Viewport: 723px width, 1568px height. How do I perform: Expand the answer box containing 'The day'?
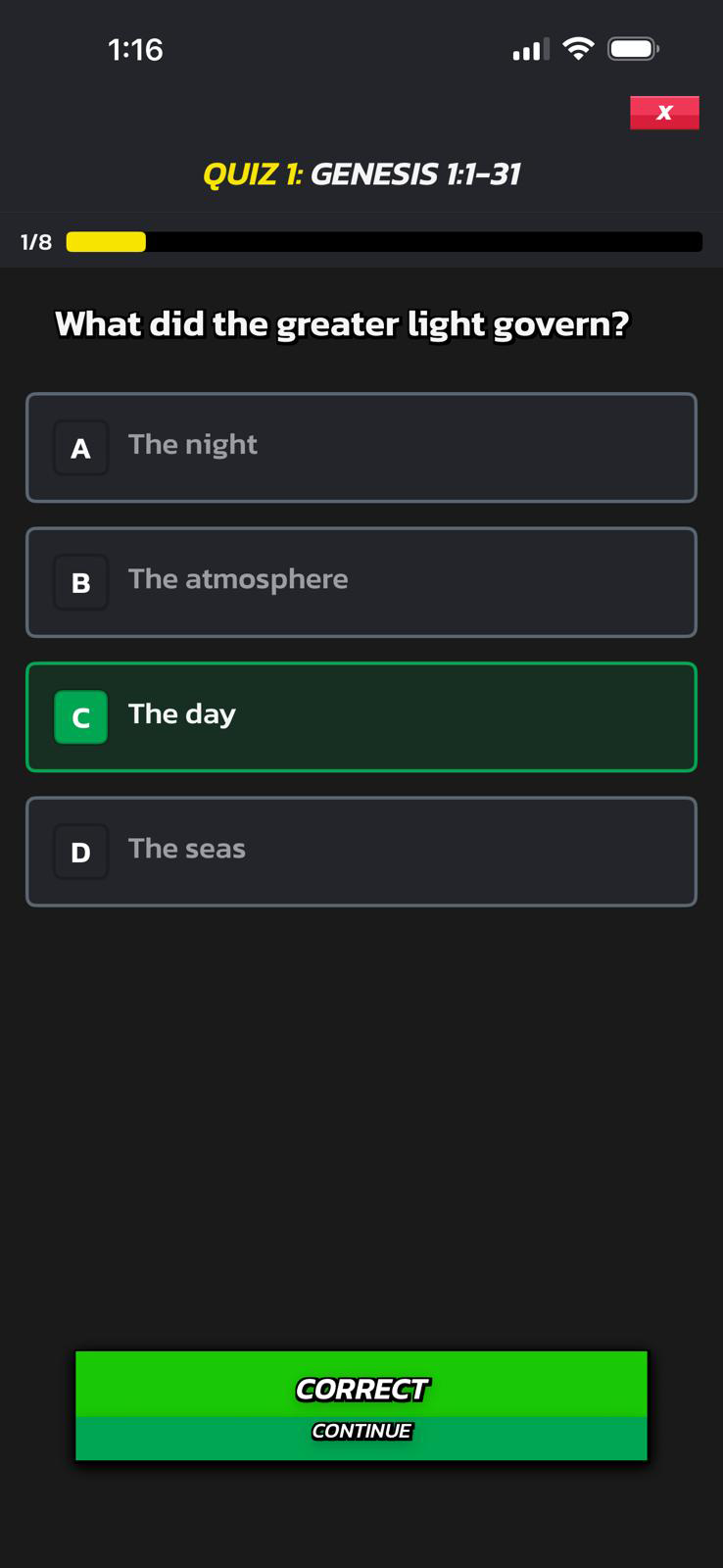click(361, 716)
